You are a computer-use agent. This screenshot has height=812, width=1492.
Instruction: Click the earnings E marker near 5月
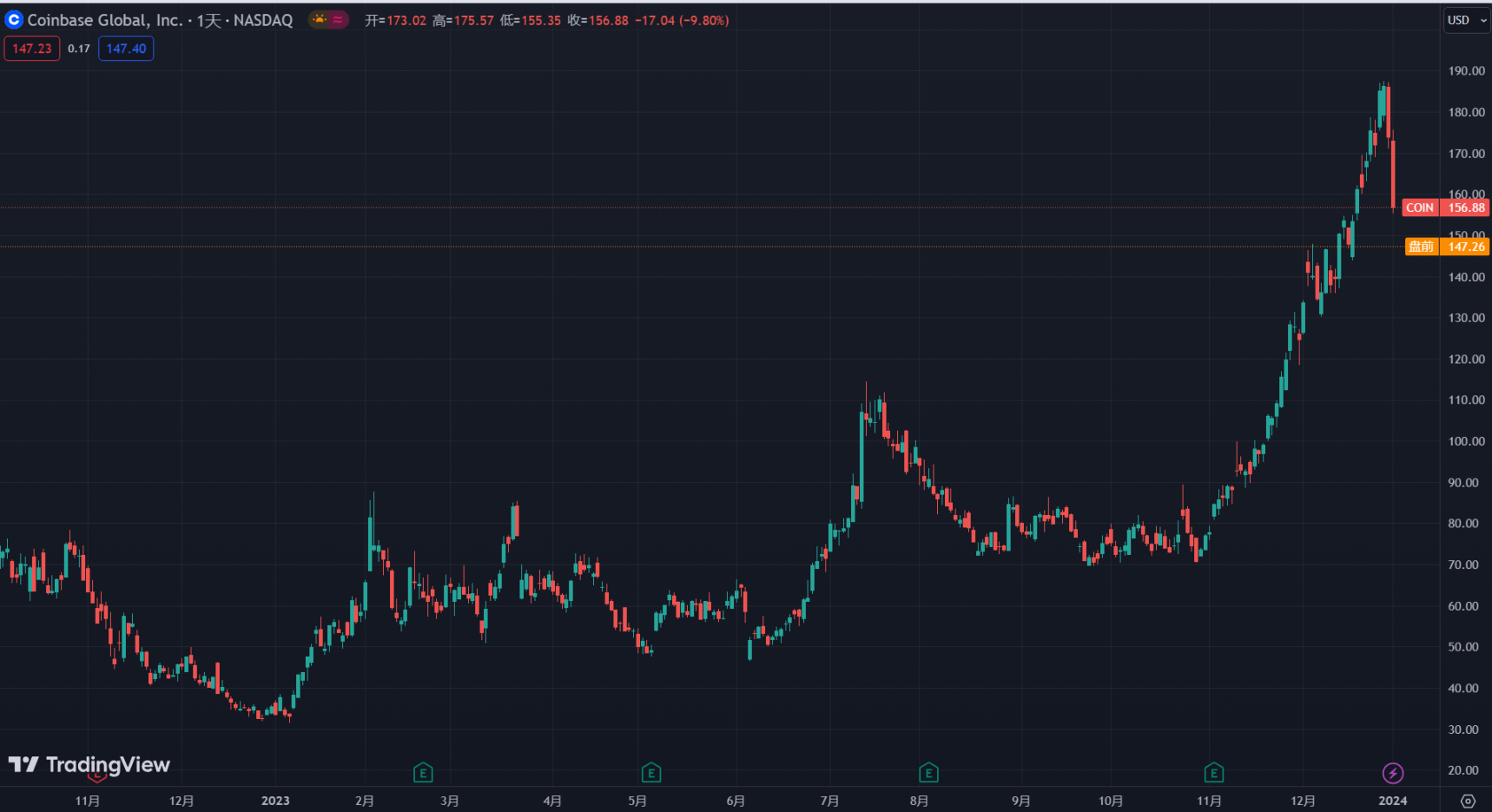point(651,772)
